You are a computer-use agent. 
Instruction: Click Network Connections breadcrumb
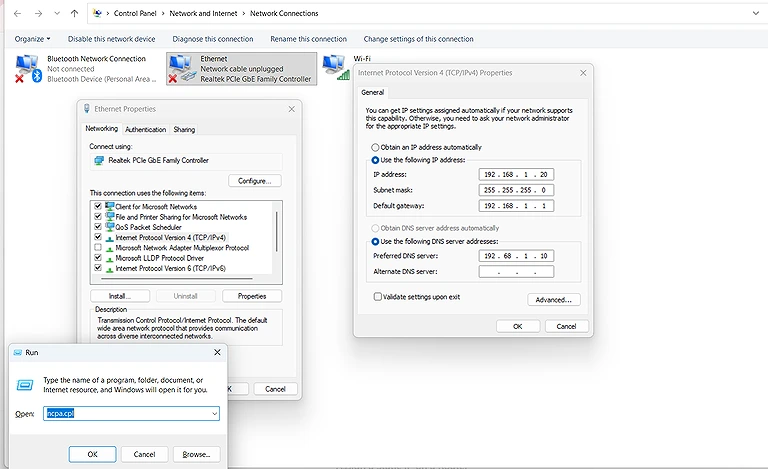(x=284, y=14)
